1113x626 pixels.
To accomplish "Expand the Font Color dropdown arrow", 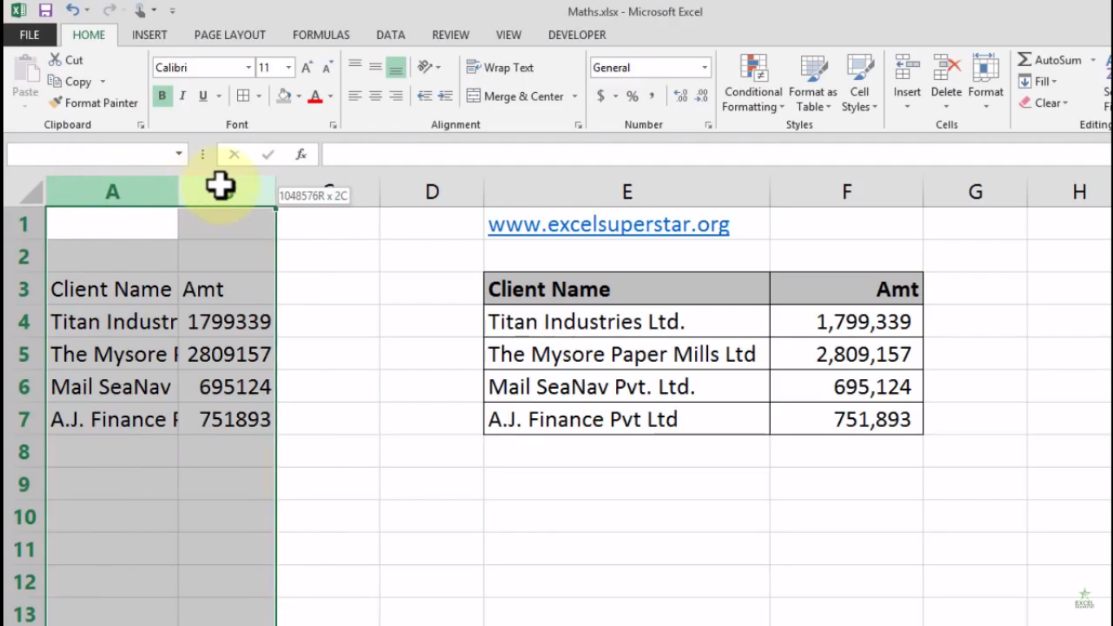I will (x=330, y=97).
